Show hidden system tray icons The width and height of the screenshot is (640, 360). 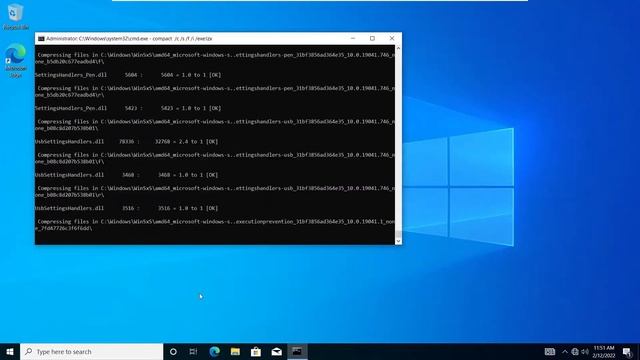click(x=565, y=351)
